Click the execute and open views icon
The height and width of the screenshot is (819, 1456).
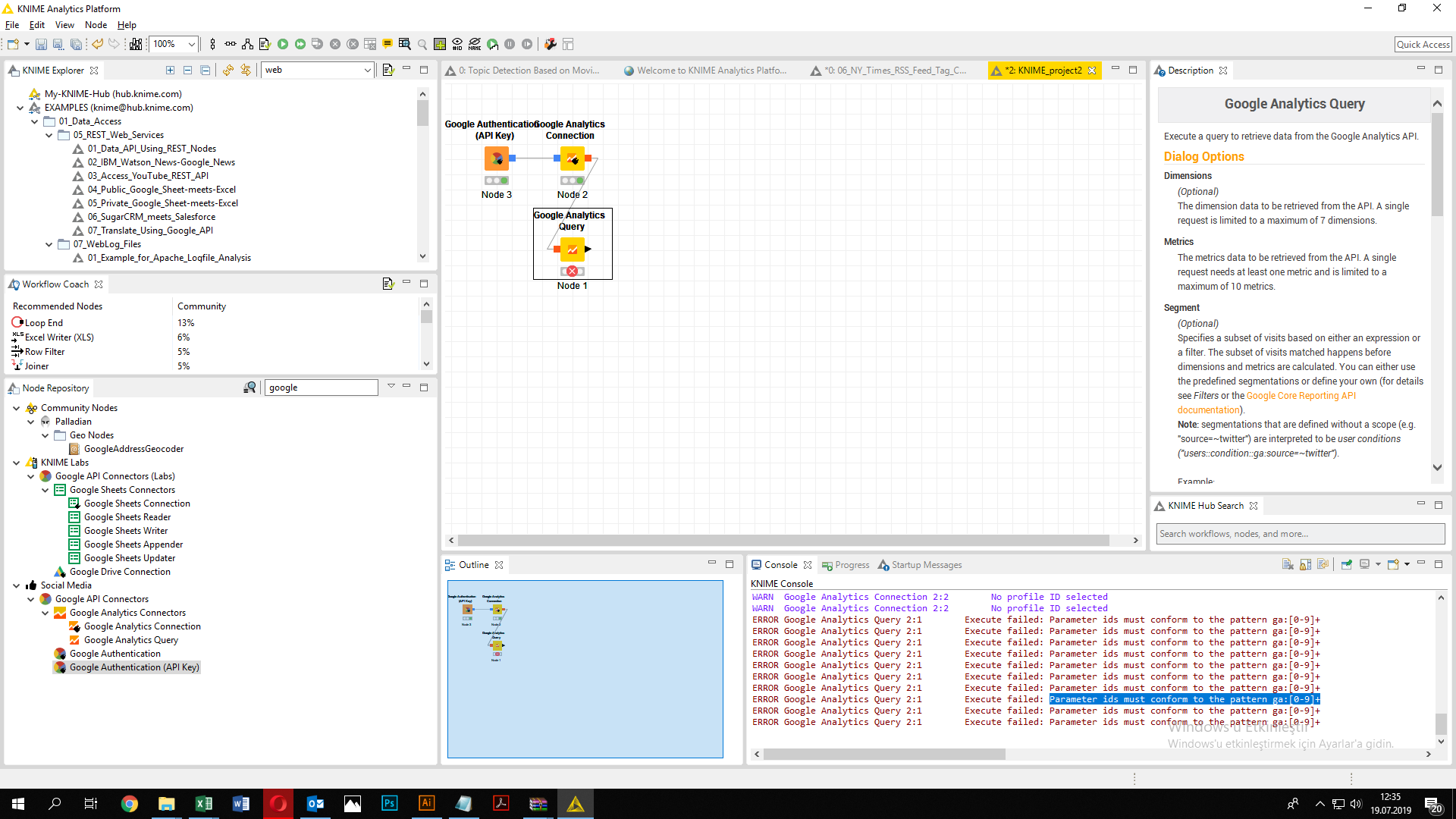(x=318, y=44)
